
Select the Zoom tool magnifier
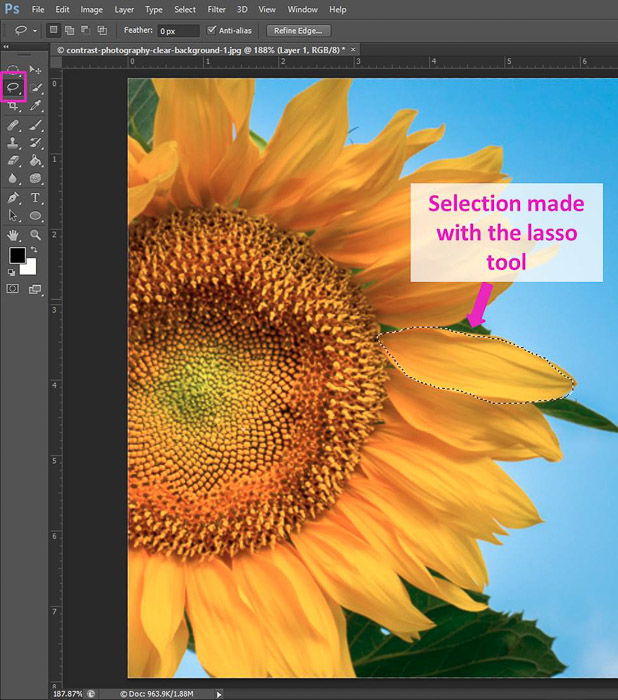(x=36, y=234)
